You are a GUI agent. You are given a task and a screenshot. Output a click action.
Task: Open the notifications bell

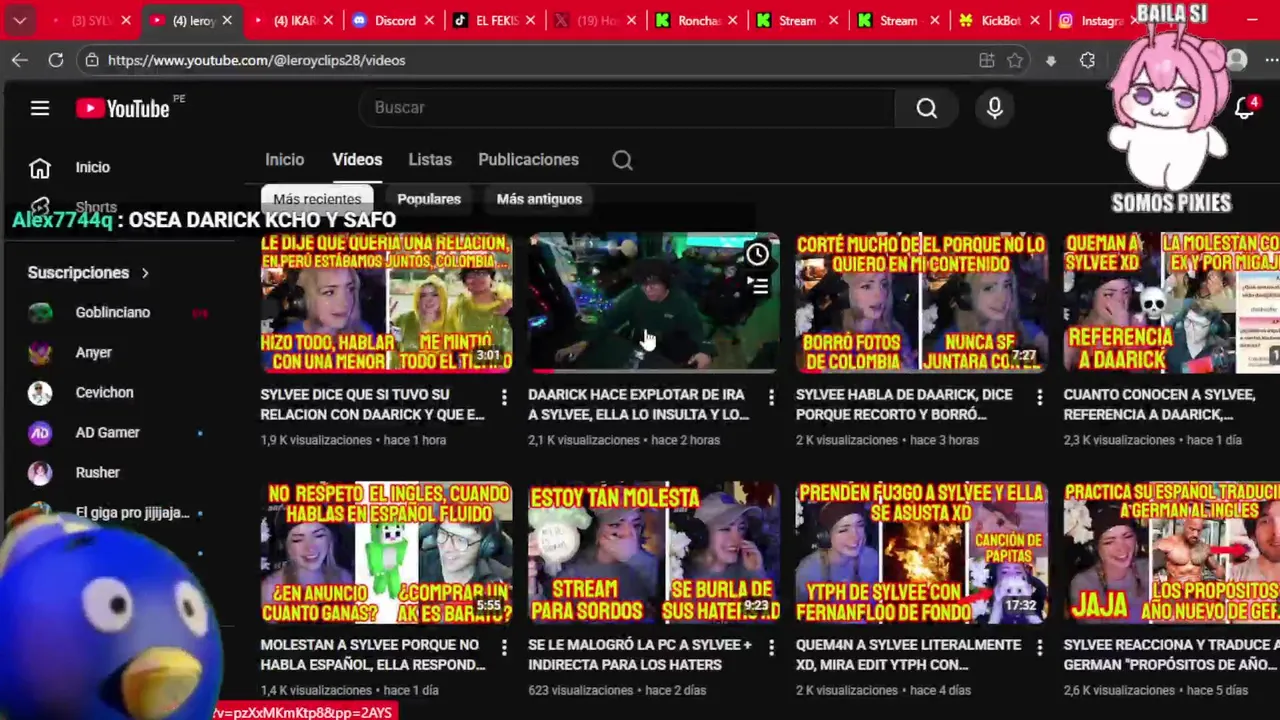[x=1244, y=108]
